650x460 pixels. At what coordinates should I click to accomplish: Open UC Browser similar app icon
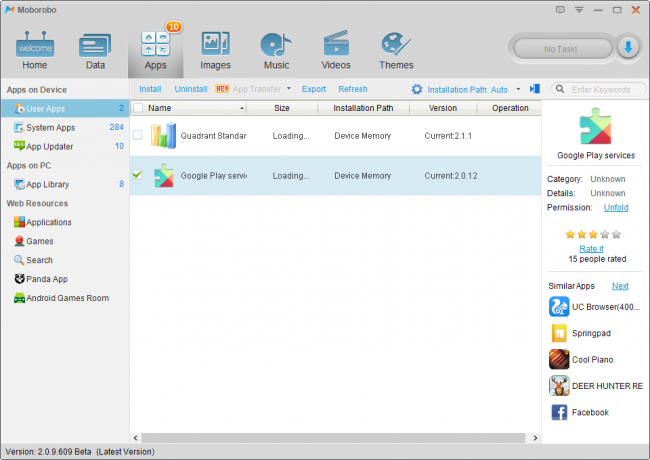(x=559, y=307)
